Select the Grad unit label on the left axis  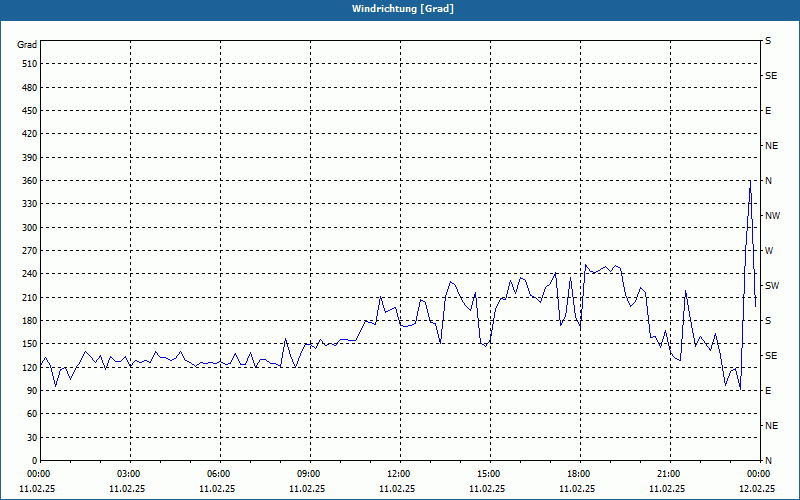[27, 45]
